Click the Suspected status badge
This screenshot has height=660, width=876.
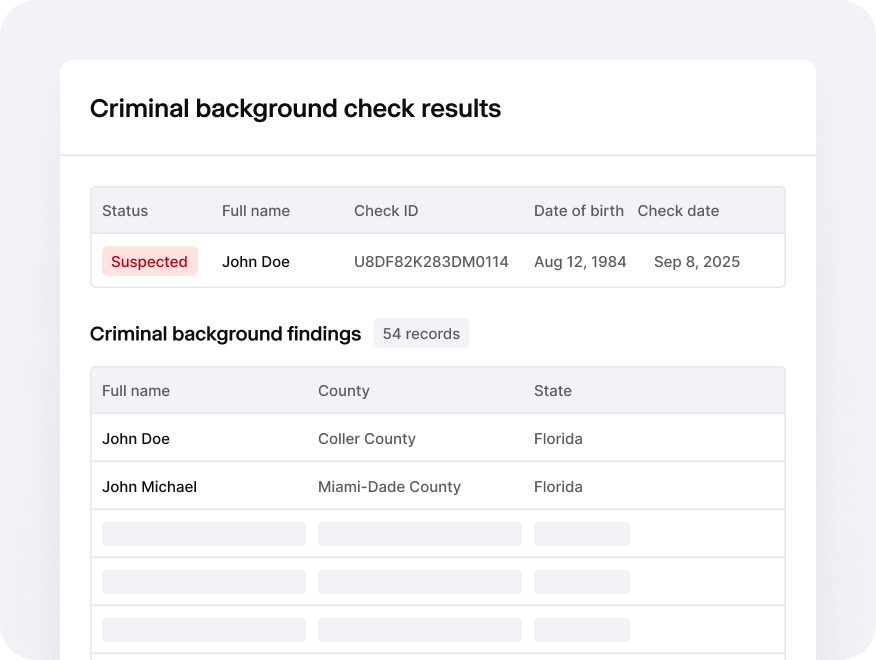[x=149, y=261]
